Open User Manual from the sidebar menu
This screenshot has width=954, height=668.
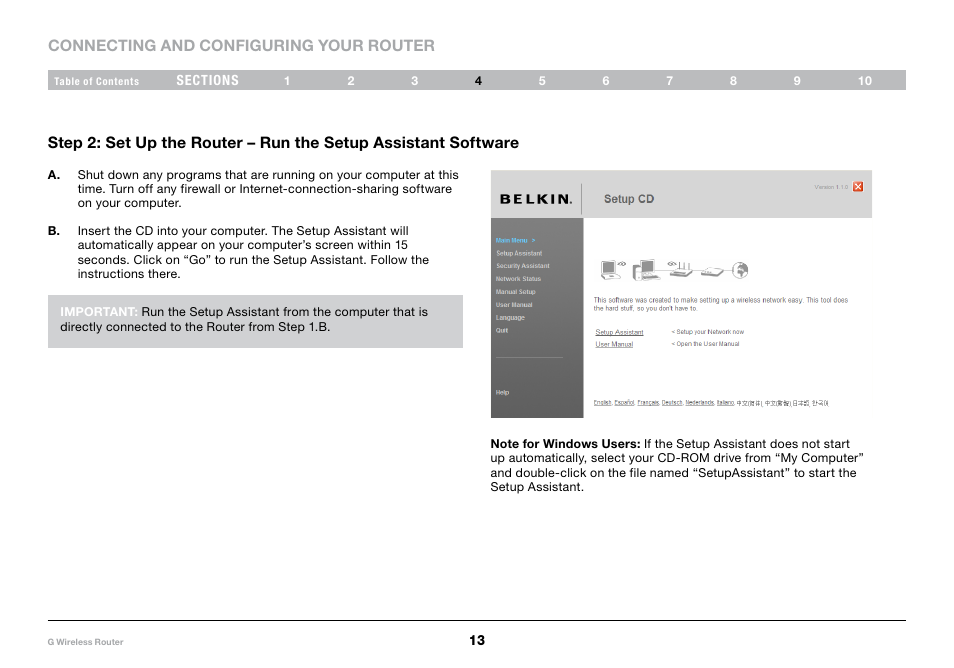pyautogui.click(x=514, y=305)
